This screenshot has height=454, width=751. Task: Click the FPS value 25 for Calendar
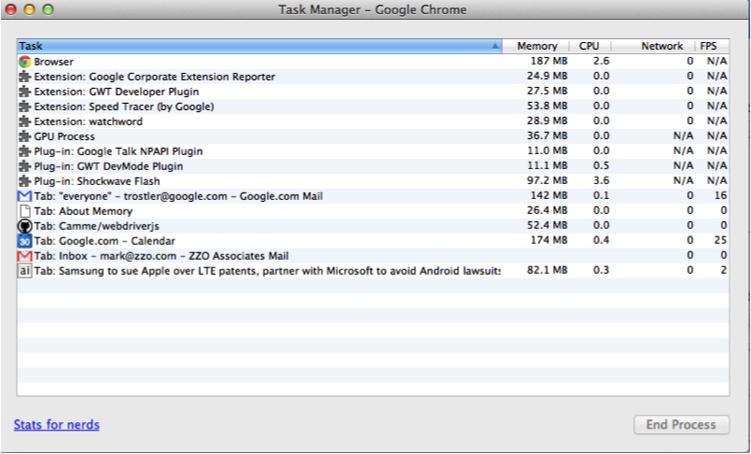tap(720, 240)
